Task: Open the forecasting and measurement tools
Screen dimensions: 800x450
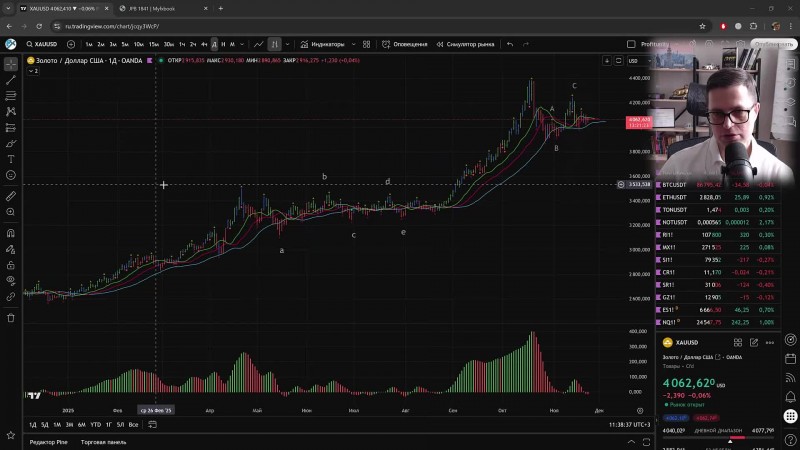Action: pyautogui.click(x=11, y=128)
